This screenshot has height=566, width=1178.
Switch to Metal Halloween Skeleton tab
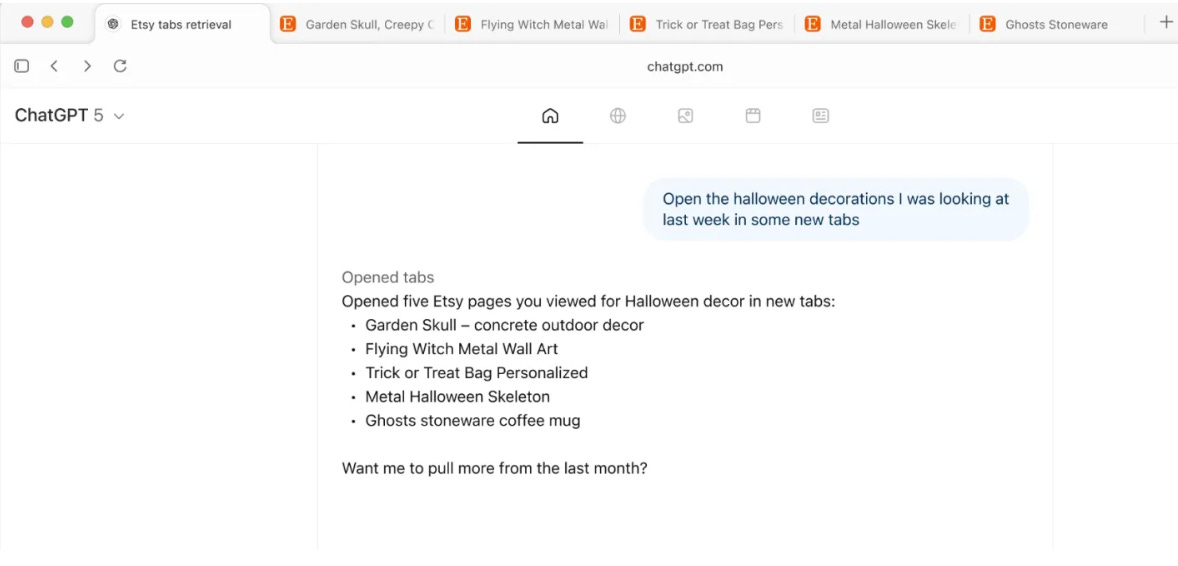883,24
